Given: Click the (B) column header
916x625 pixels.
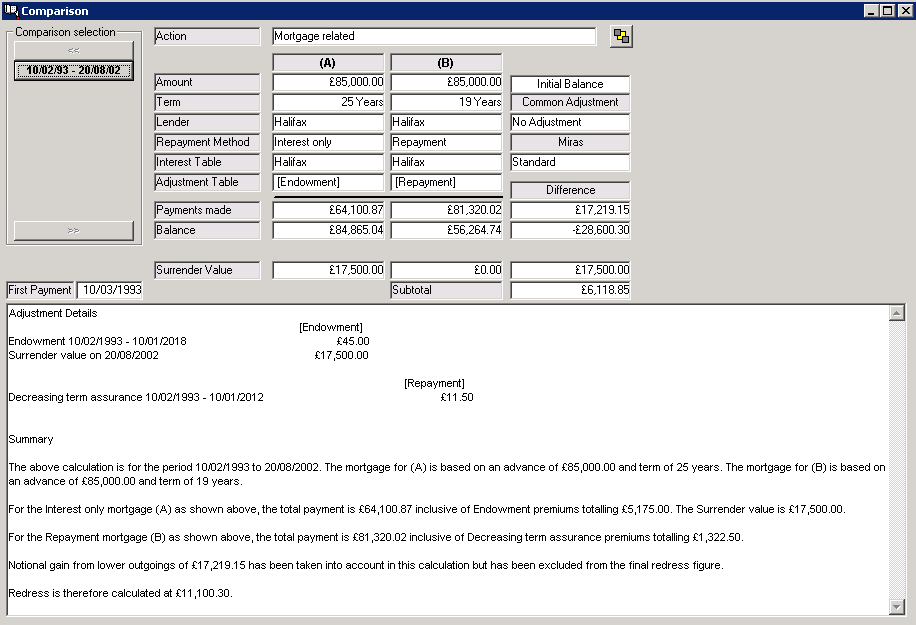Looking at the screenshot, I should click(446, 62).
